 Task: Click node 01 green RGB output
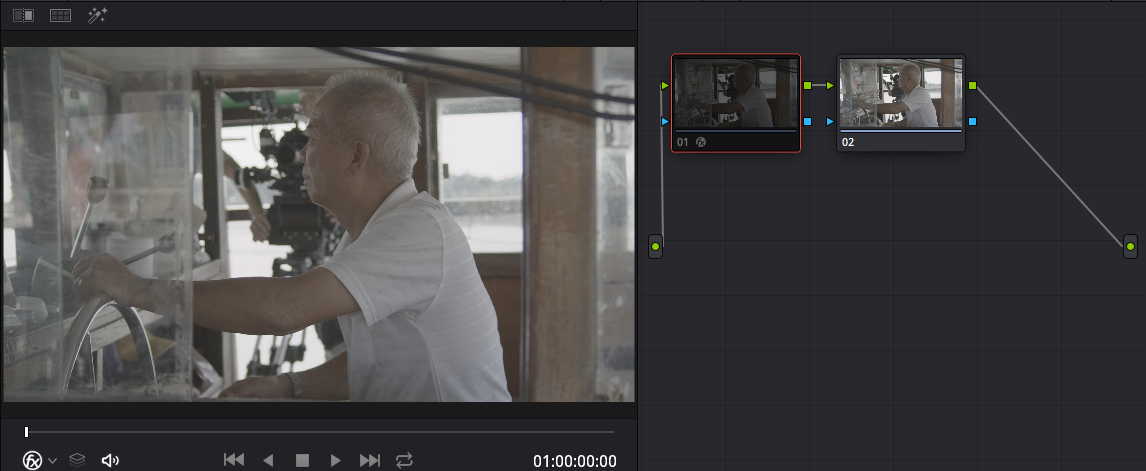click(x=807, y=86)
